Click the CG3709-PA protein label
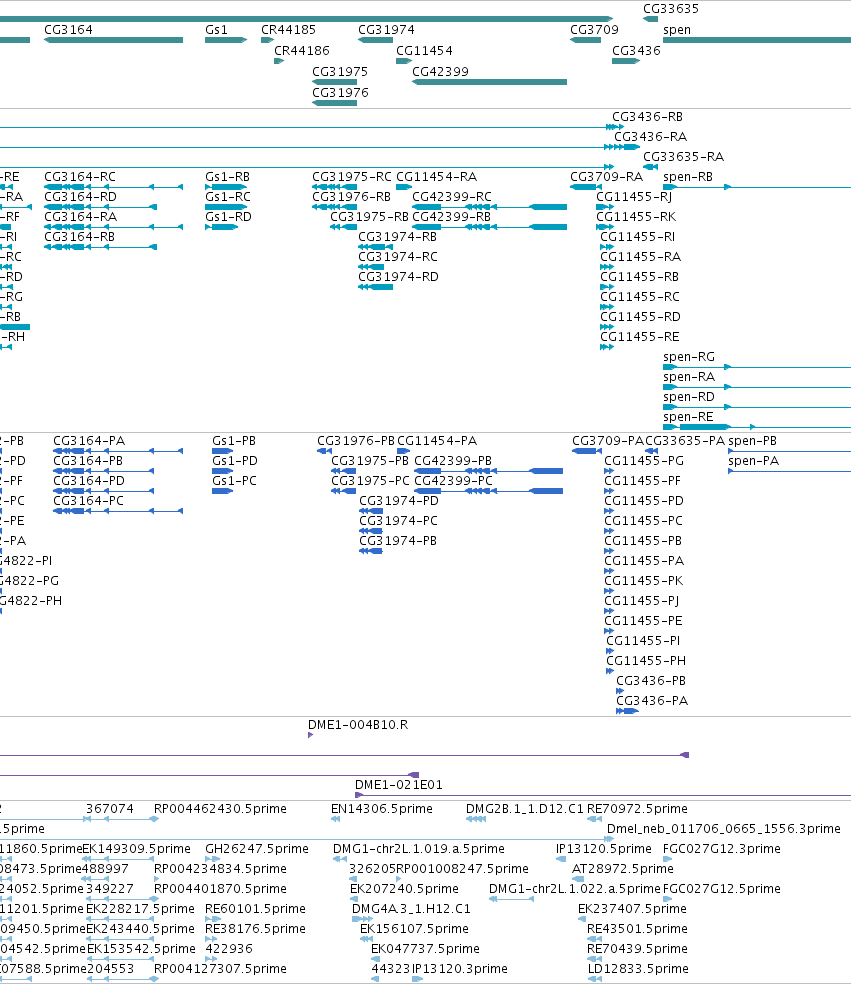851x984 pixels. point(608,441)
